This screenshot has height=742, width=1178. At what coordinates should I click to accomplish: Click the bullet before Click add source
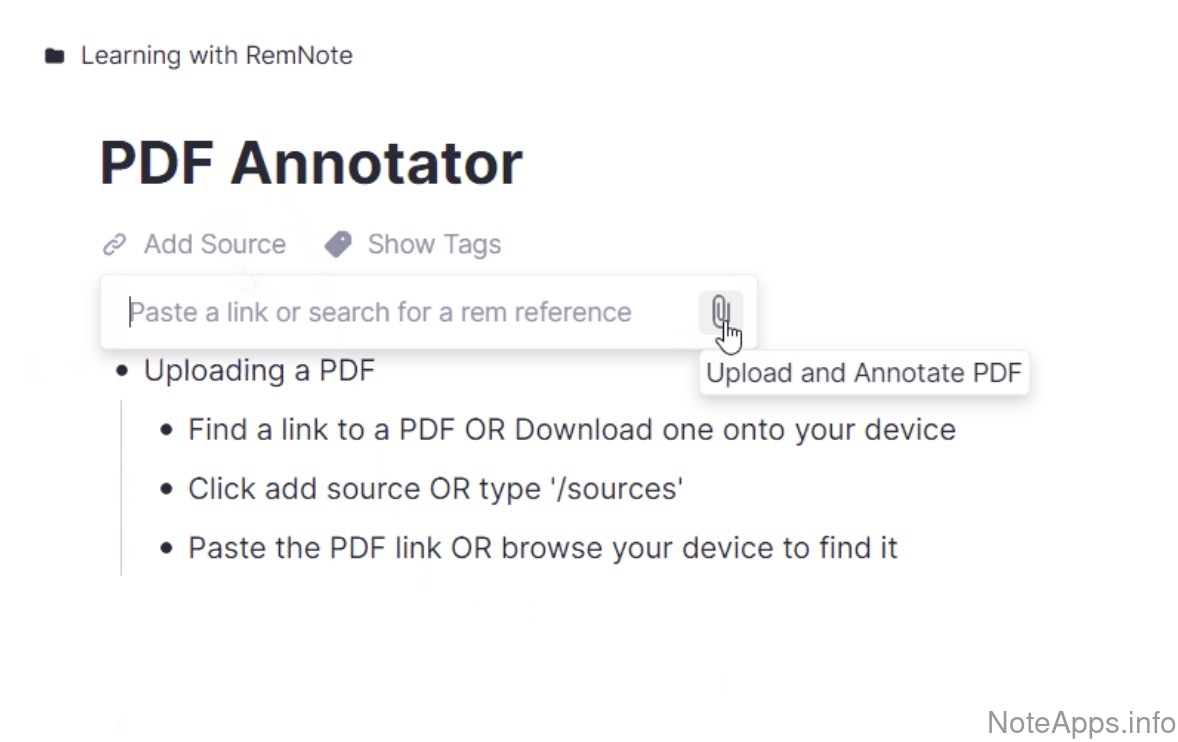point(167,490)
